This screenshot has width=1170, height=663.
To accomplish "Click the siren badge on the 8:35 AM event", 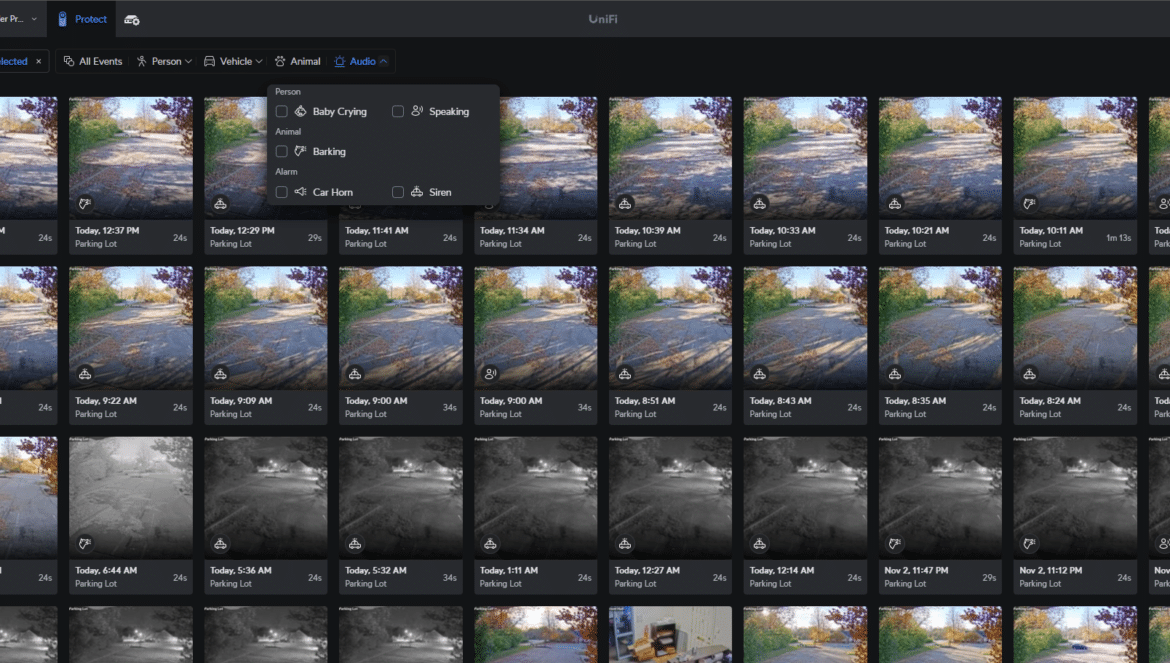I will tap(894, 374).
